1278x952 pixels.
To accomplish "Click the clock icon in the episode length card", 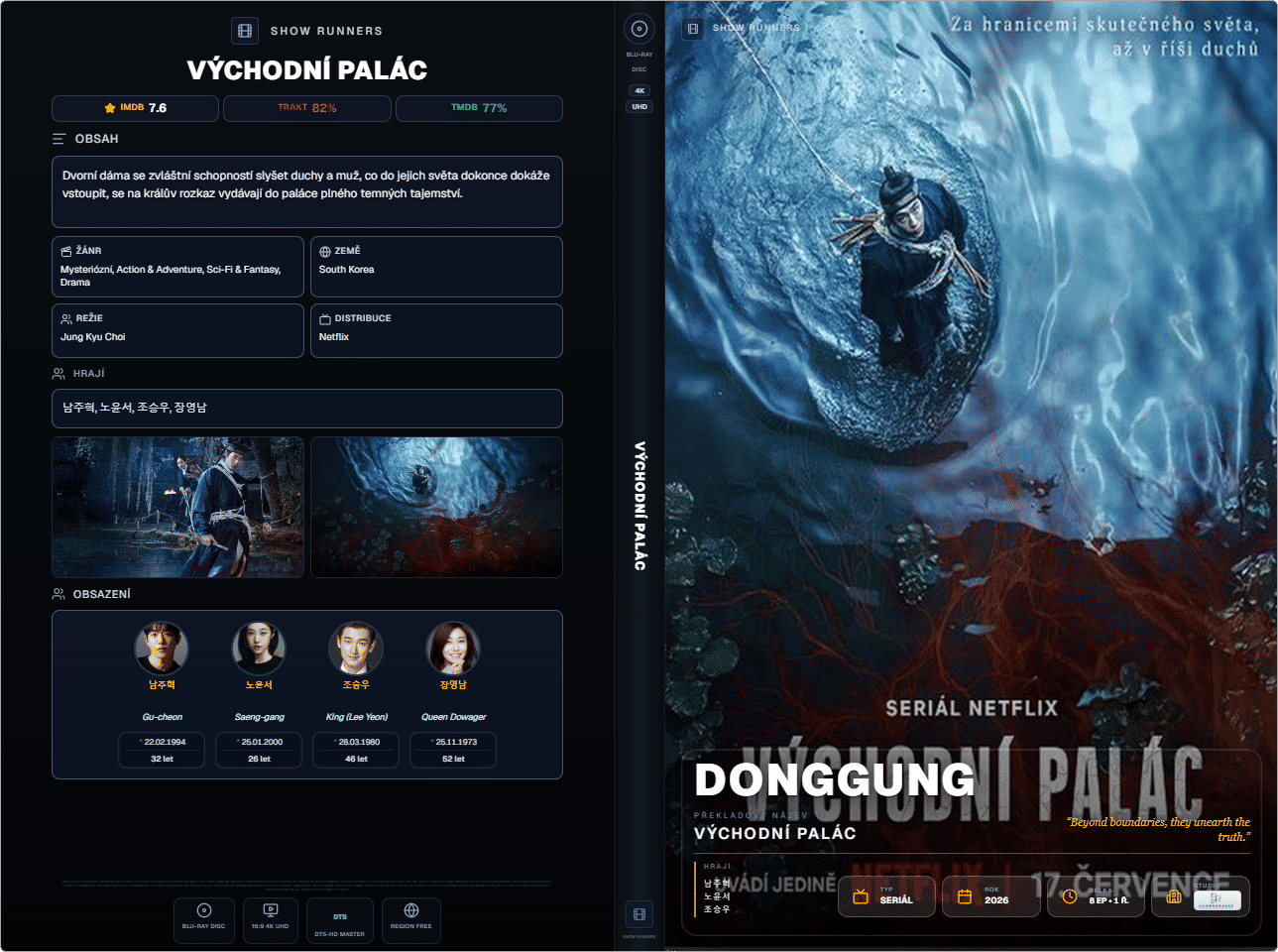I will [1069, 896].
